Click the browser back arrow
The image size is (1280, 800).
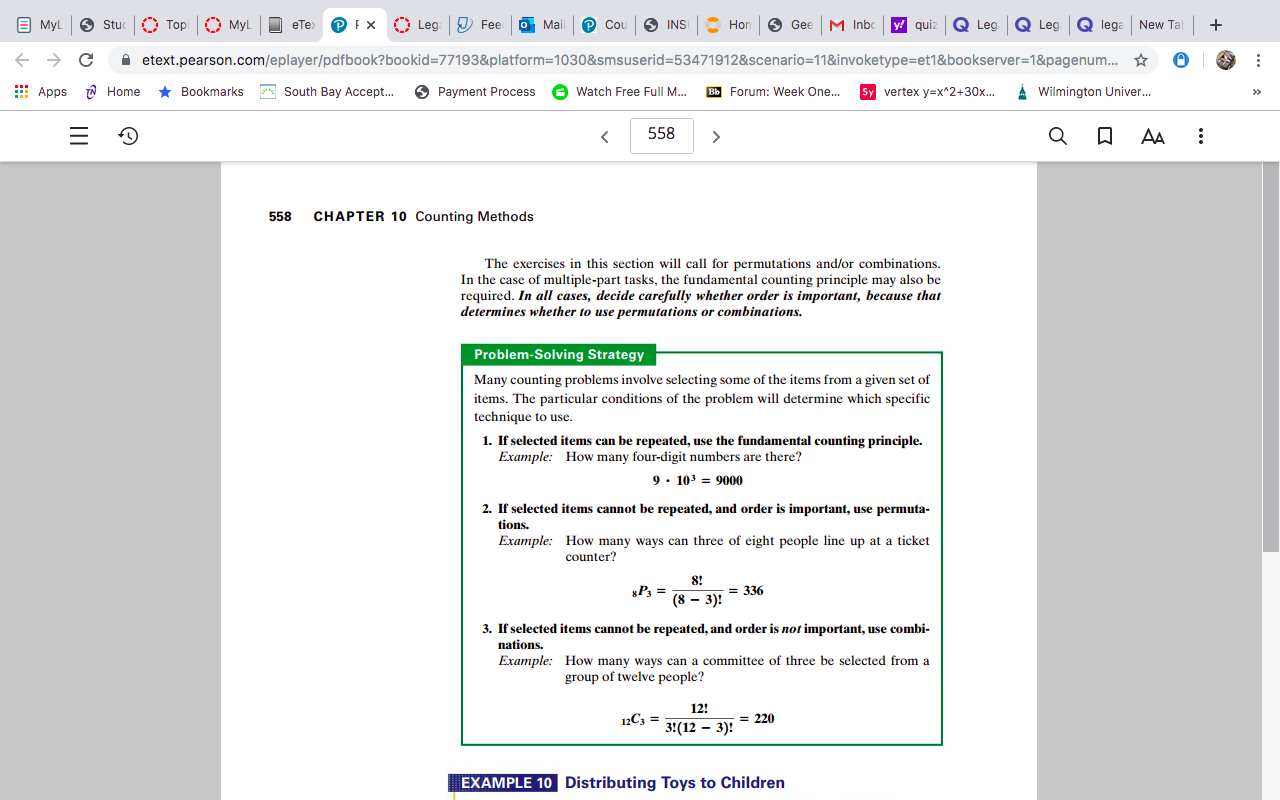[22, 60]
